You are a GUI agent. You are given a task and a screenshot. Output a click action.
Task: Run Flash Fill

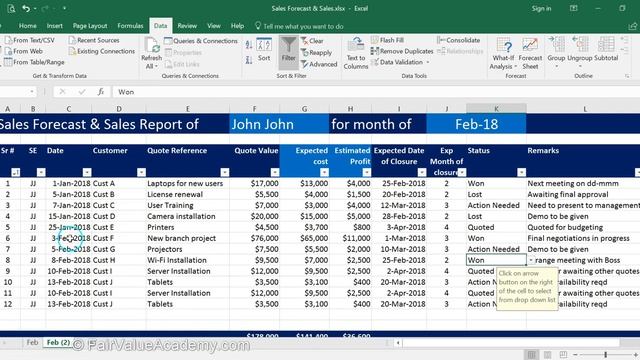coord(387,40)
